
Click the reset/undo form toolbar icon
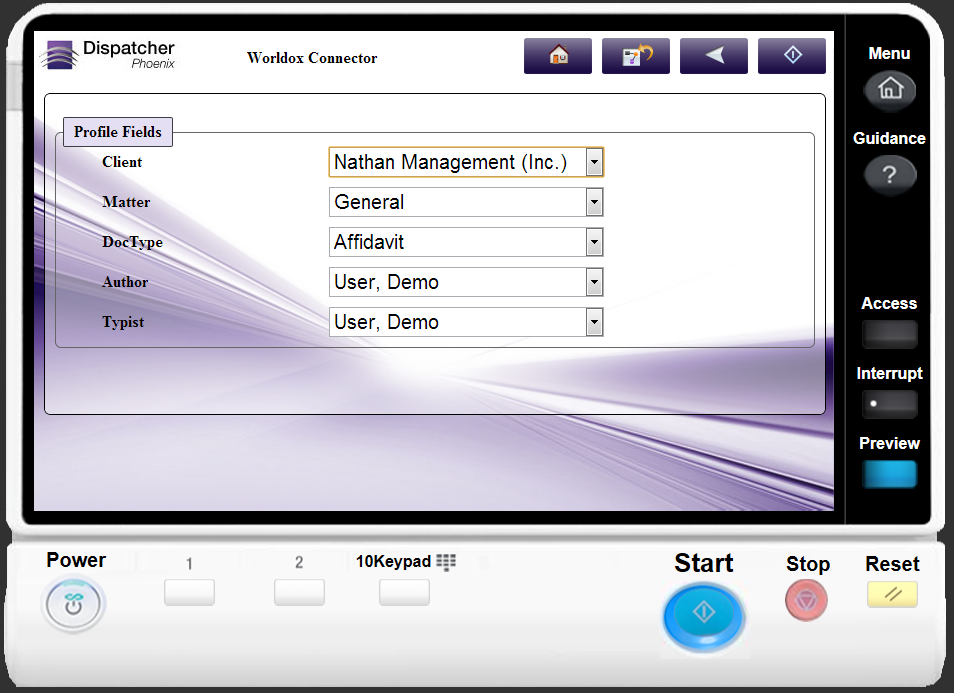click(635, 56)
